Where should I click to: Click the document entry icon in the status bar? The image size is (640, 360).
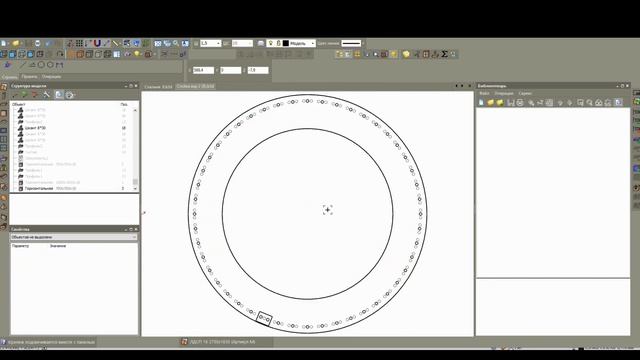(184, 342)
